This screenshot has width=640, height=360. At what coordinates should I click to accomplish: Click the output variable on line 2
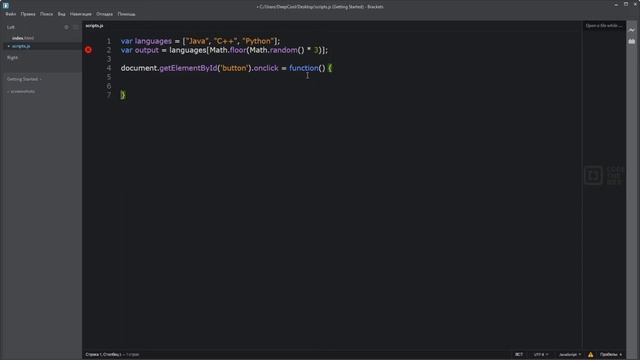pyautogui.click(x=147, y=50)
